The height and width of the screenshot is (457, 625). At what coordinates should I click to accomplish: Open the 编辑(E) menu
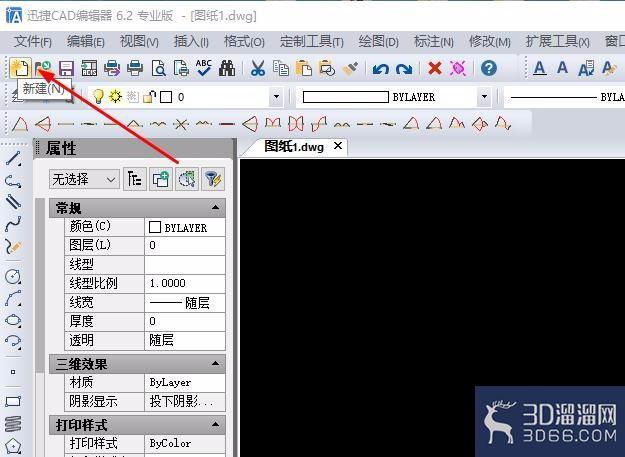coord(86,41)
